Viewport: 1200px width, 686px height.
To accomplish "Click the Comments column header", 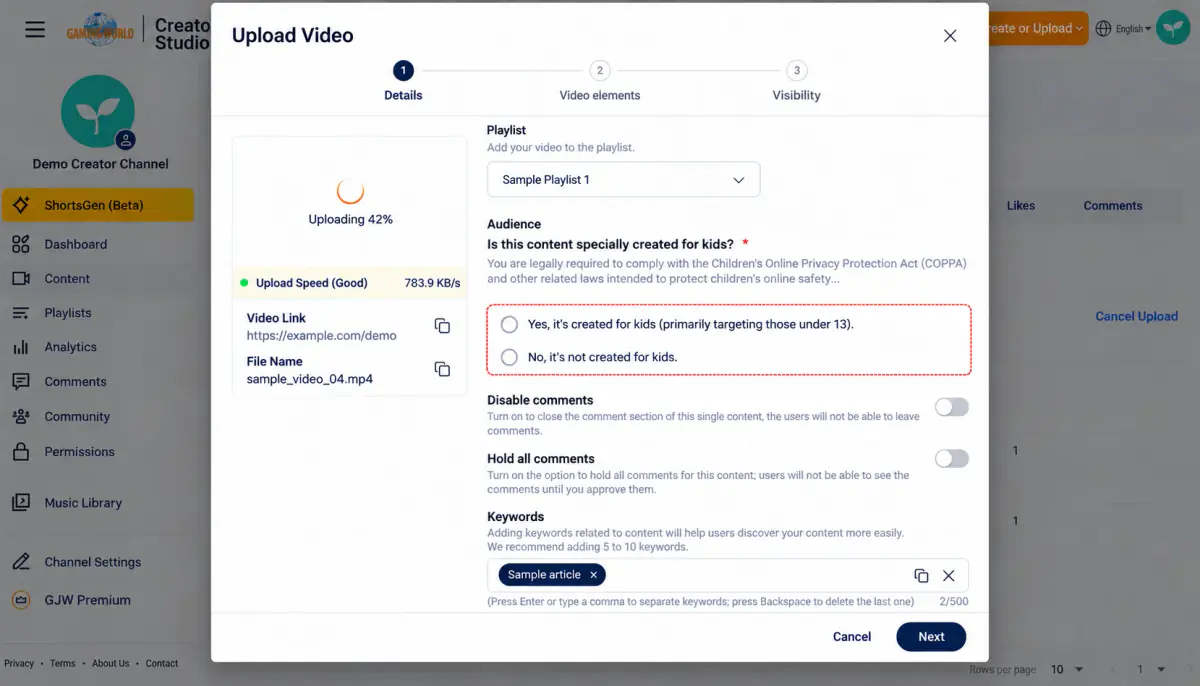I will click(x=1113, y=206).
